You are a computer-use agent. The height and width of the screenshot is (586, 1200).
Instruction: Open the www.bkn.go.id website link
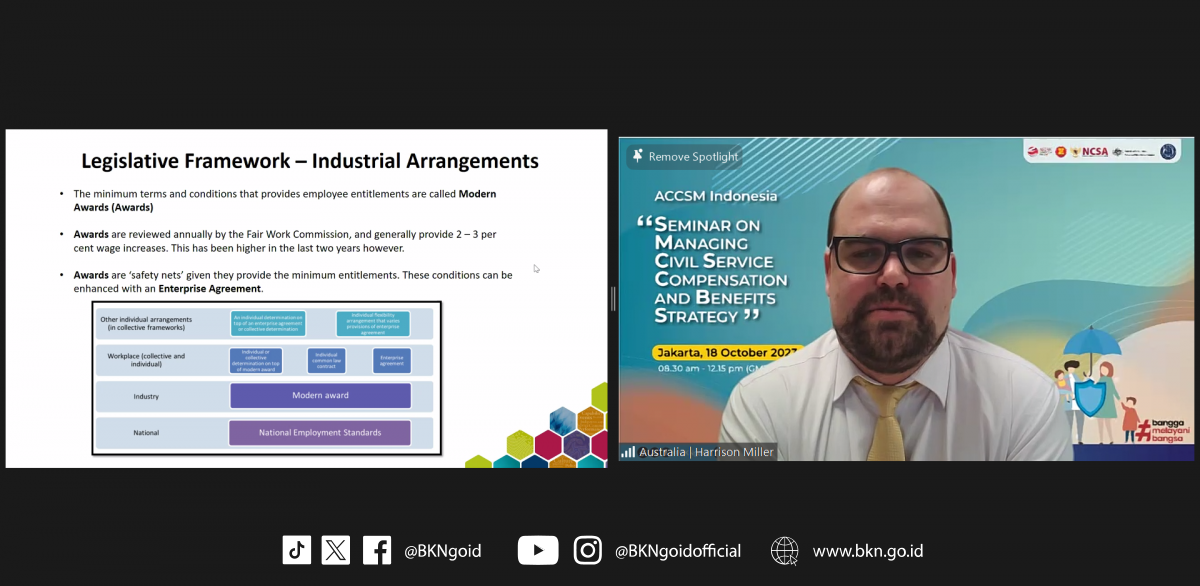point(867,551)
